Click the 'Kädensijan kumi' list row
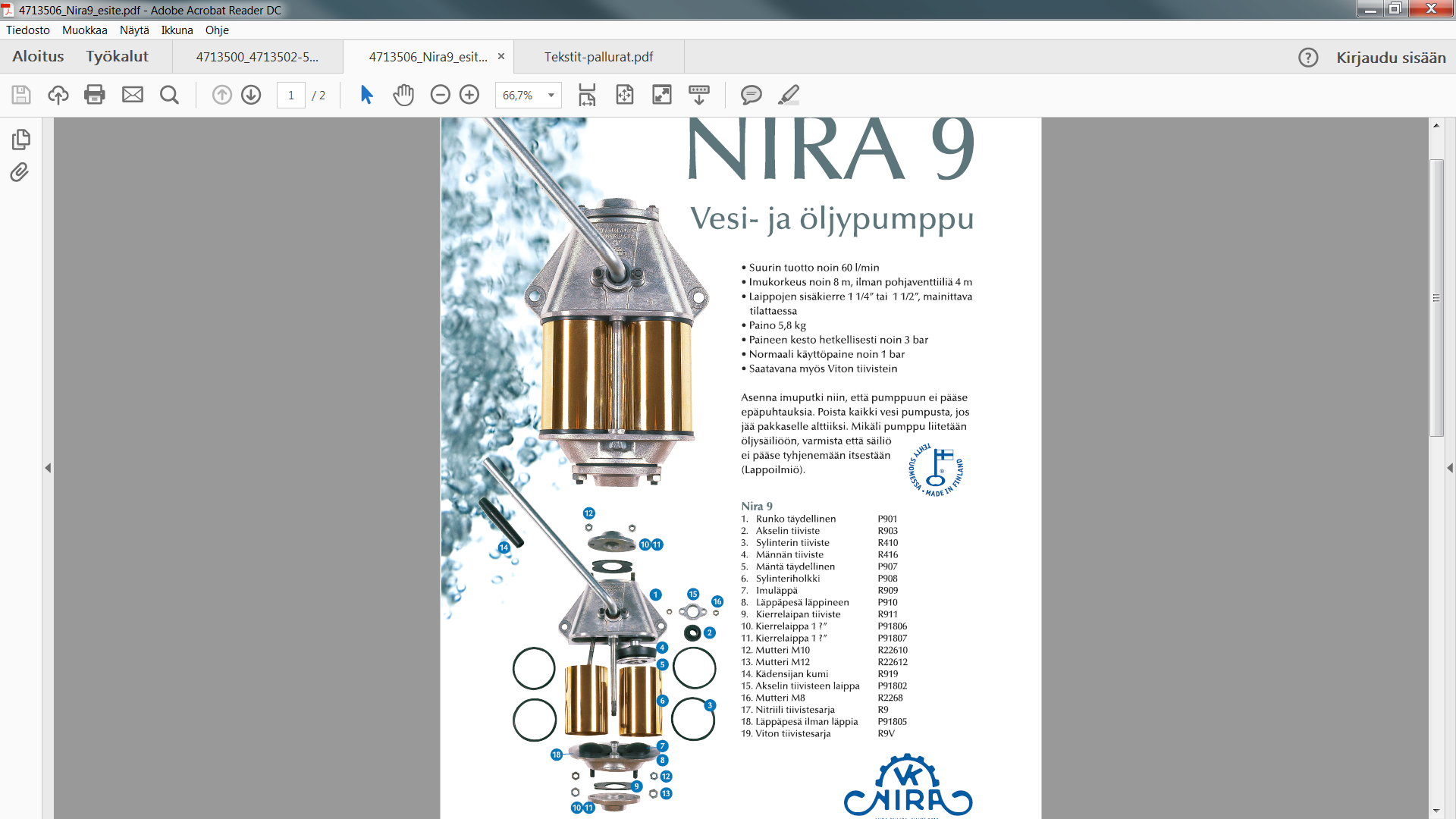The width and height of the screenshot is (1456, 819). coord(819,673)
